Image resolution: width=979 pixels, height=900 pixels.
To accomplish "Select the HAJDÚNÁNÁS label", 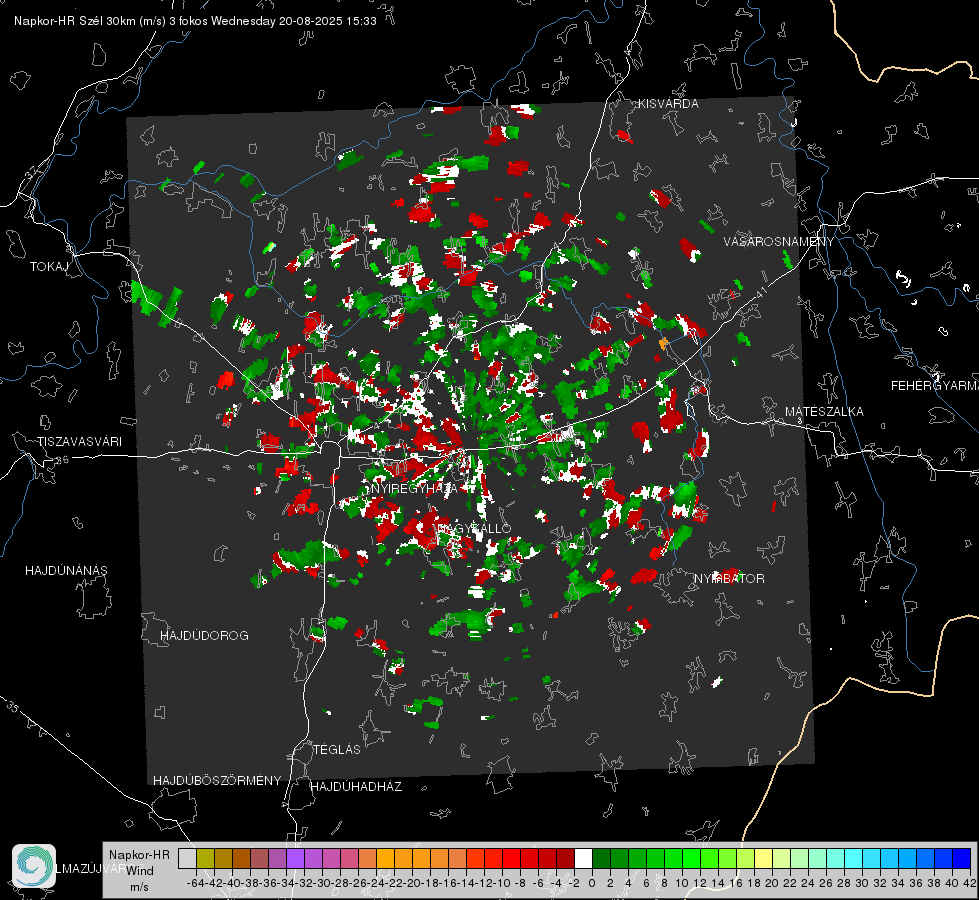I will click(x=66, y=570).
